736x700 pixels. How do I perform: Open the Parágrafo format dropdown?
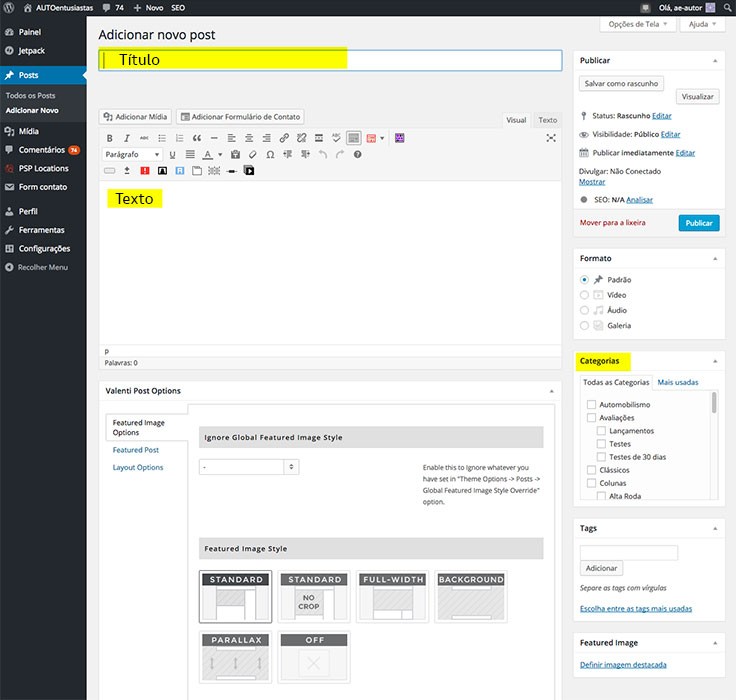(132, 155)
